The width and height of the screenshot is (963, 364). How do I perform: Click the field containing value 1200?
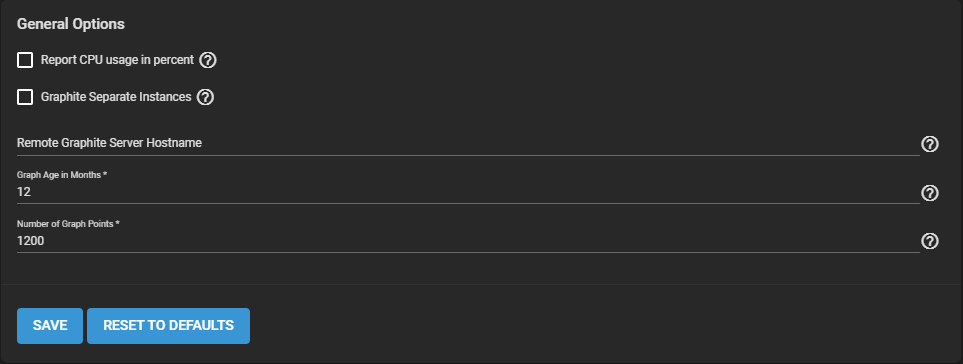(468, 241)
